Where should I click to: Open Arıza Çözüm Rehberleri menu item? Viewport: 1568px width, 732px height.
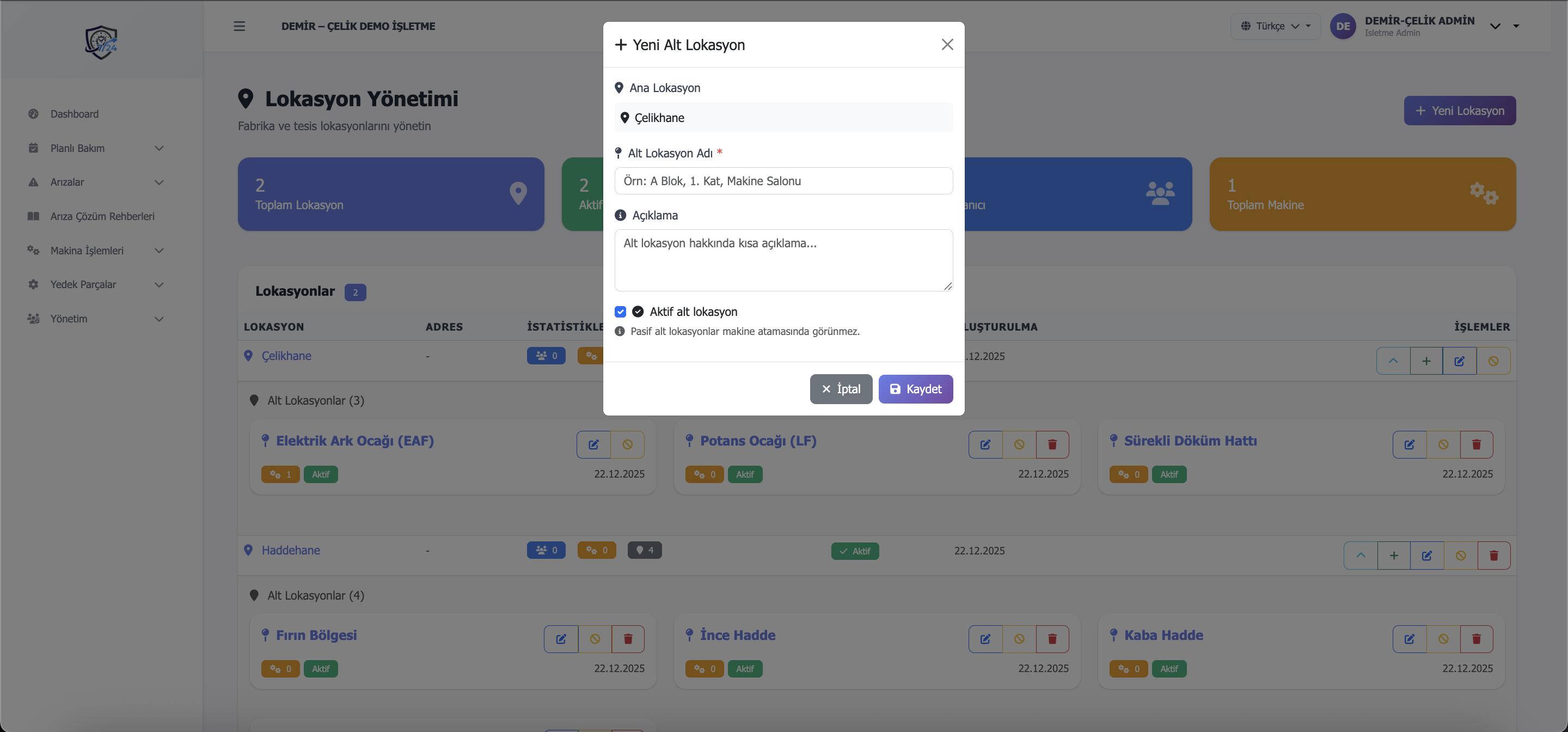(102, 216)
